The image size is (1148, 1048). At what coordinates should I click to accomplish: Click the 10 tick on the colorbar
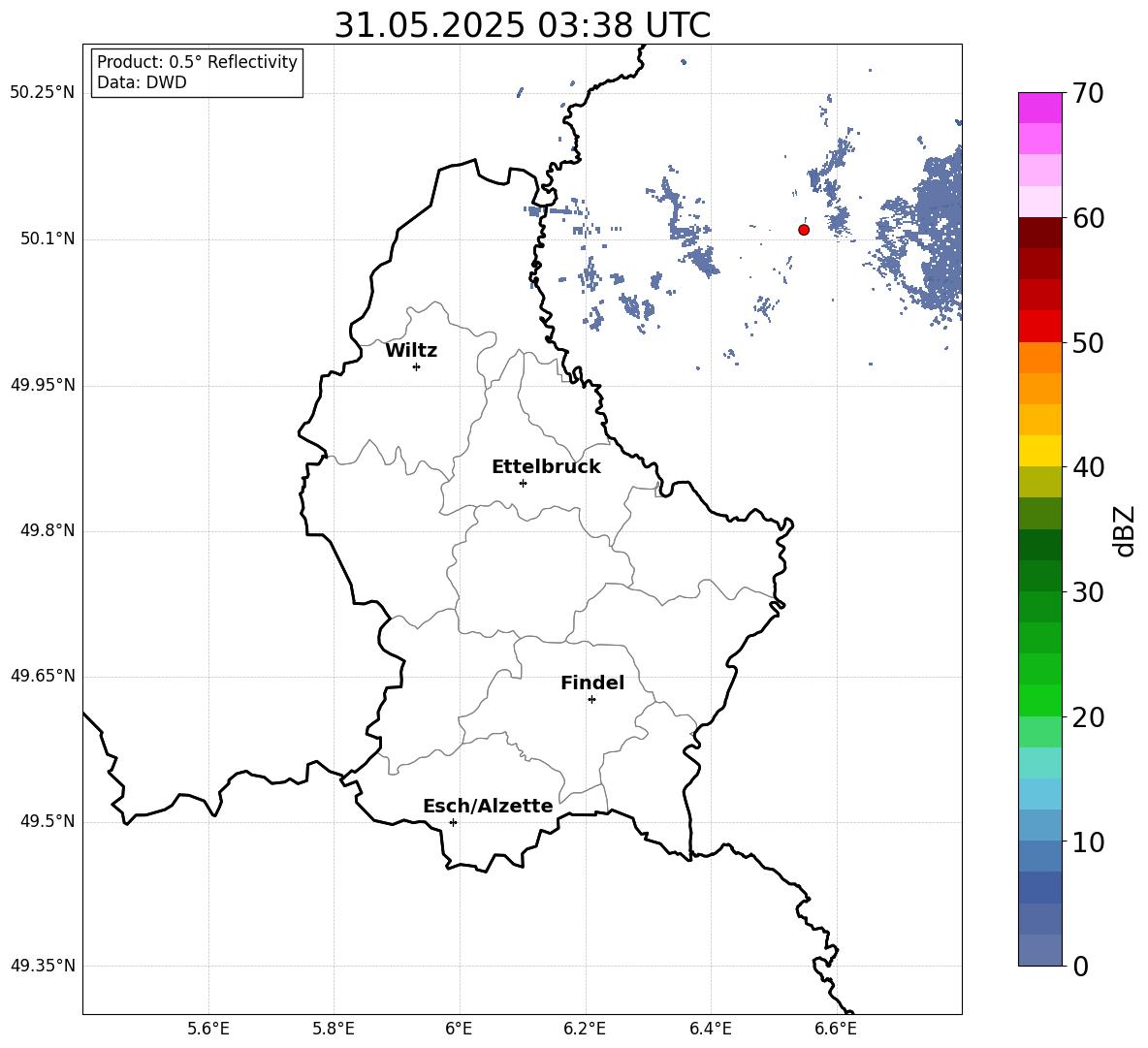click(x=1088, y=842)
